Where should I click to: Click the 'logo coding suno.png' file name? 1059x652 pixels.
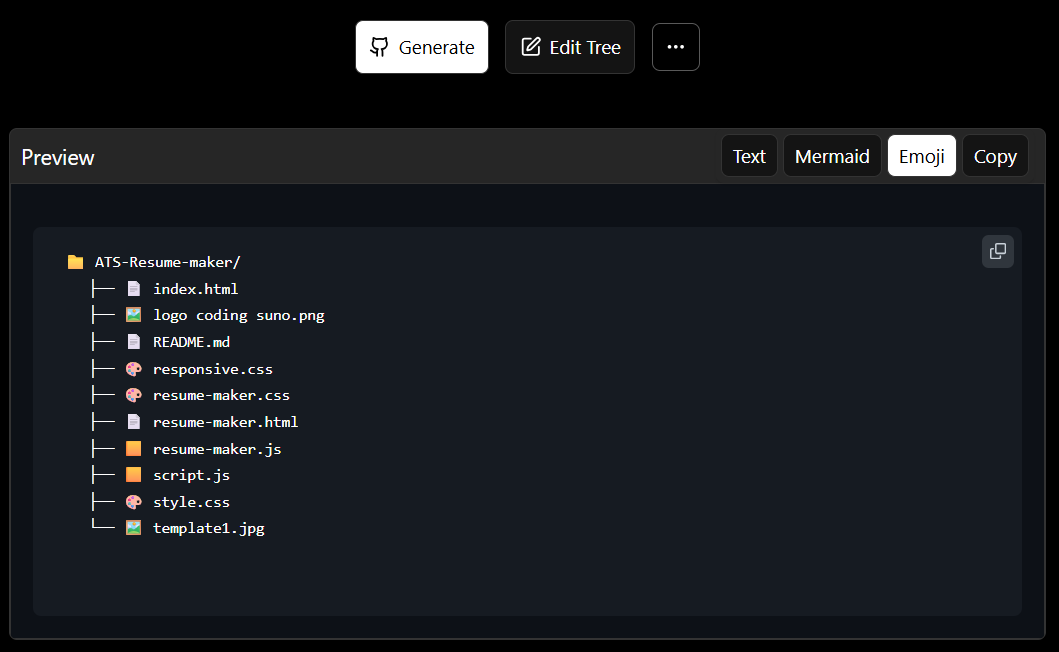tap(238, 316)
